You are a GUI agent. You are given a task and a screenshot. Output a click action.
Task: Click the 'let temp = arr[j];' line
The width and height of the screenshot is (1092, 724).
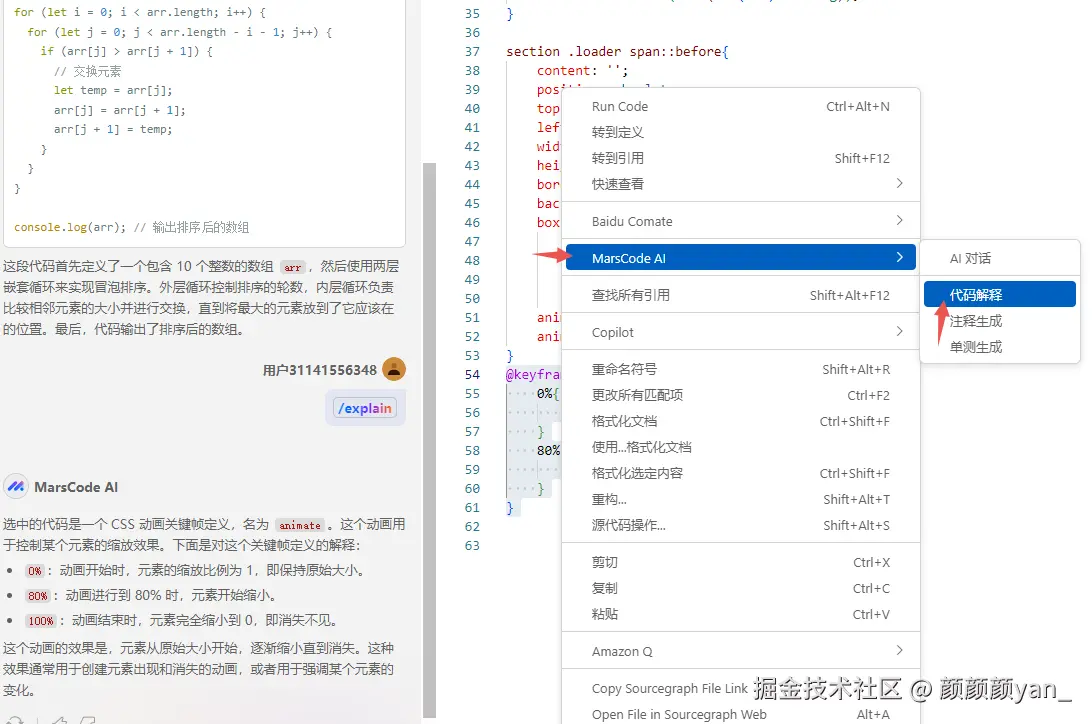[x=113, y=90]
